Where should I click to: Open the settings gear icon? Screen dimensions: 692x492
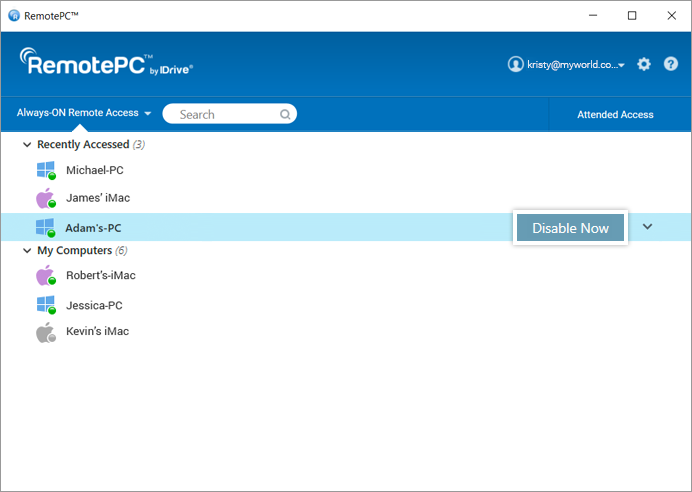click(x=644, y=64)
